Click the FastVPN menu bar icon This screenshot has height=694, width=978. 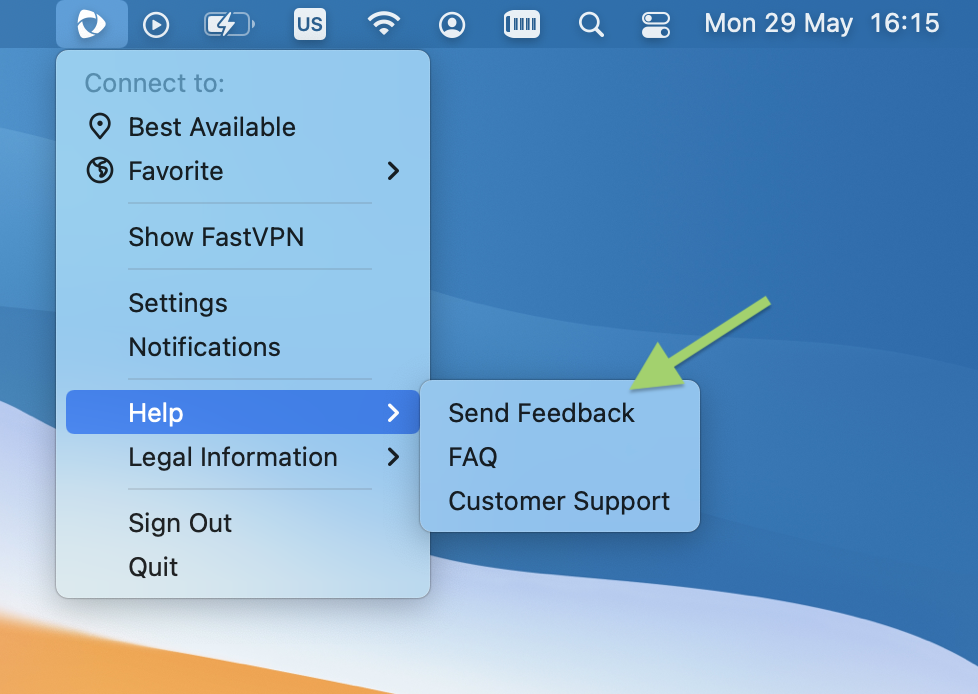tap(92, 24)
